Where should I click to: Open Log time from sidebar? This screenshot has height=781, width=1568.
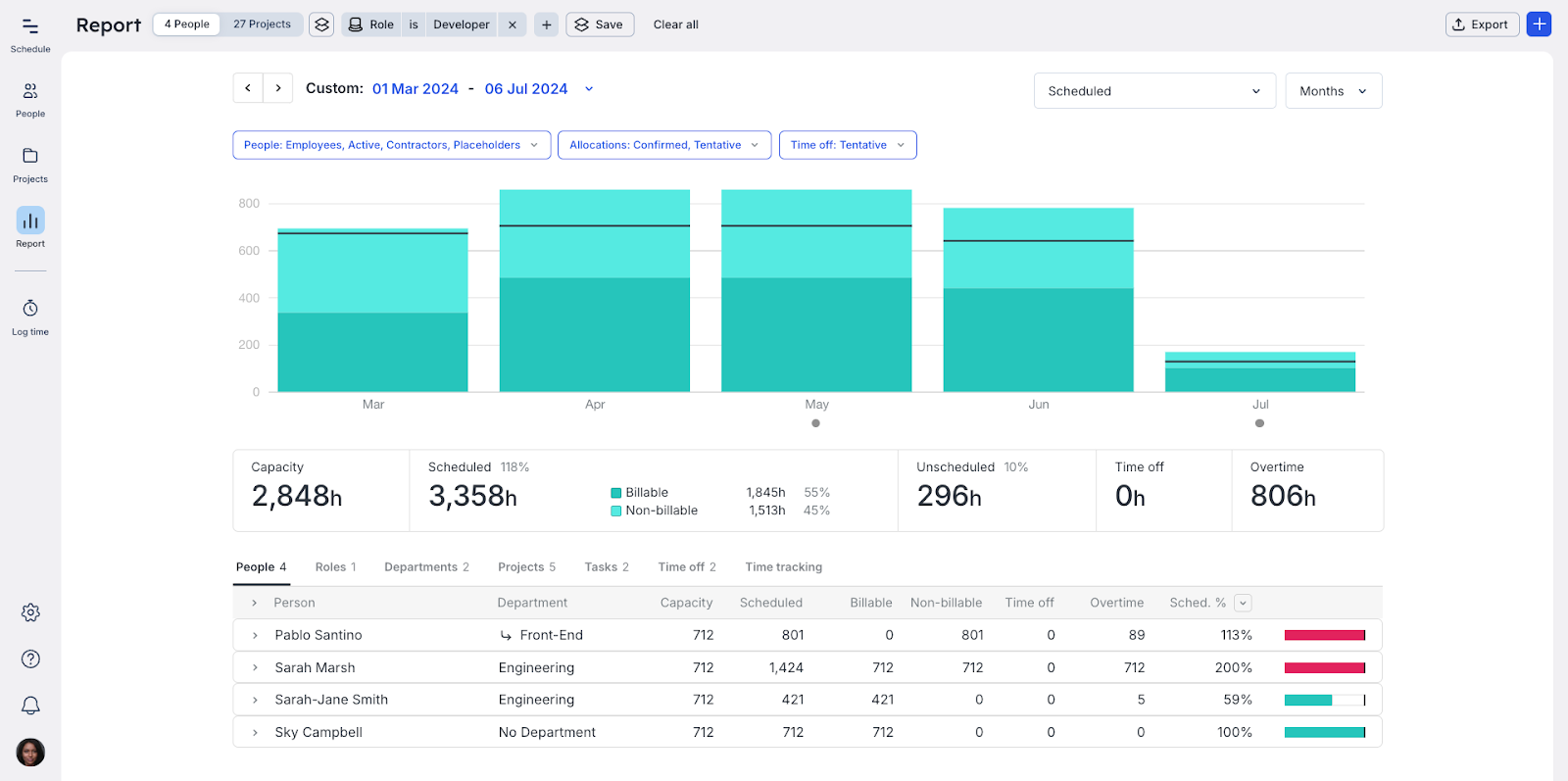coord(30,317)
